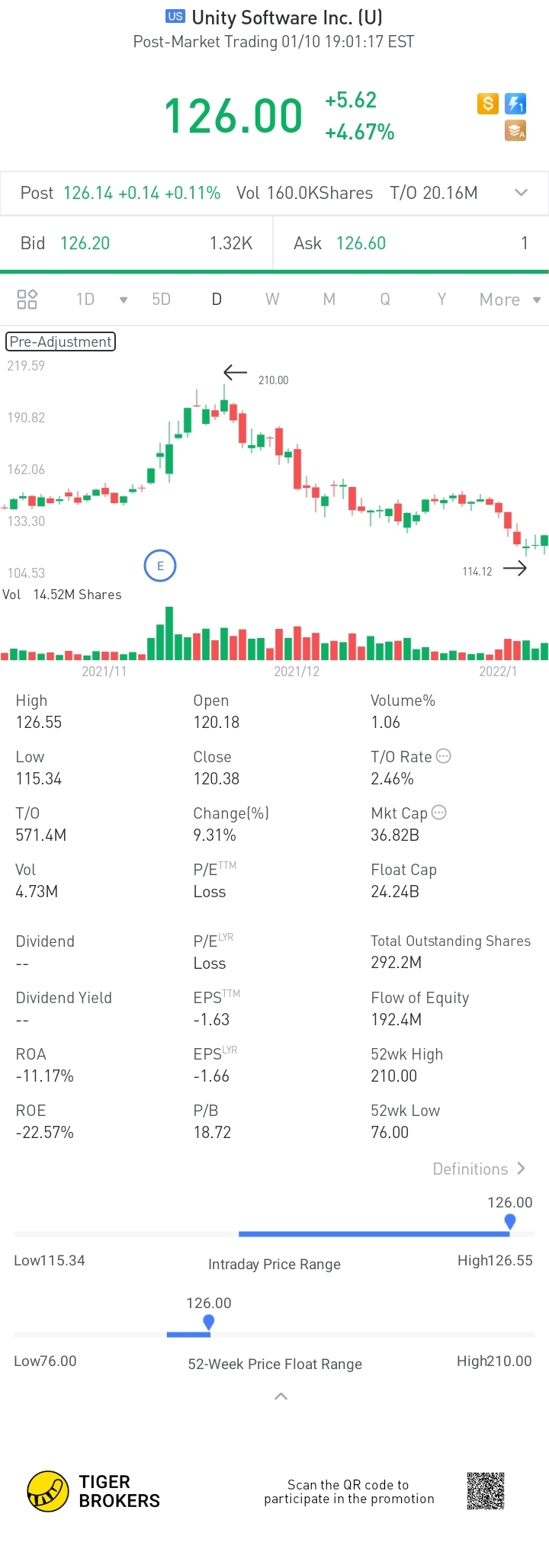This screenshot has height=1568, width=549.
Task: Tap the earnings E marker on chart
Action: 160,566
